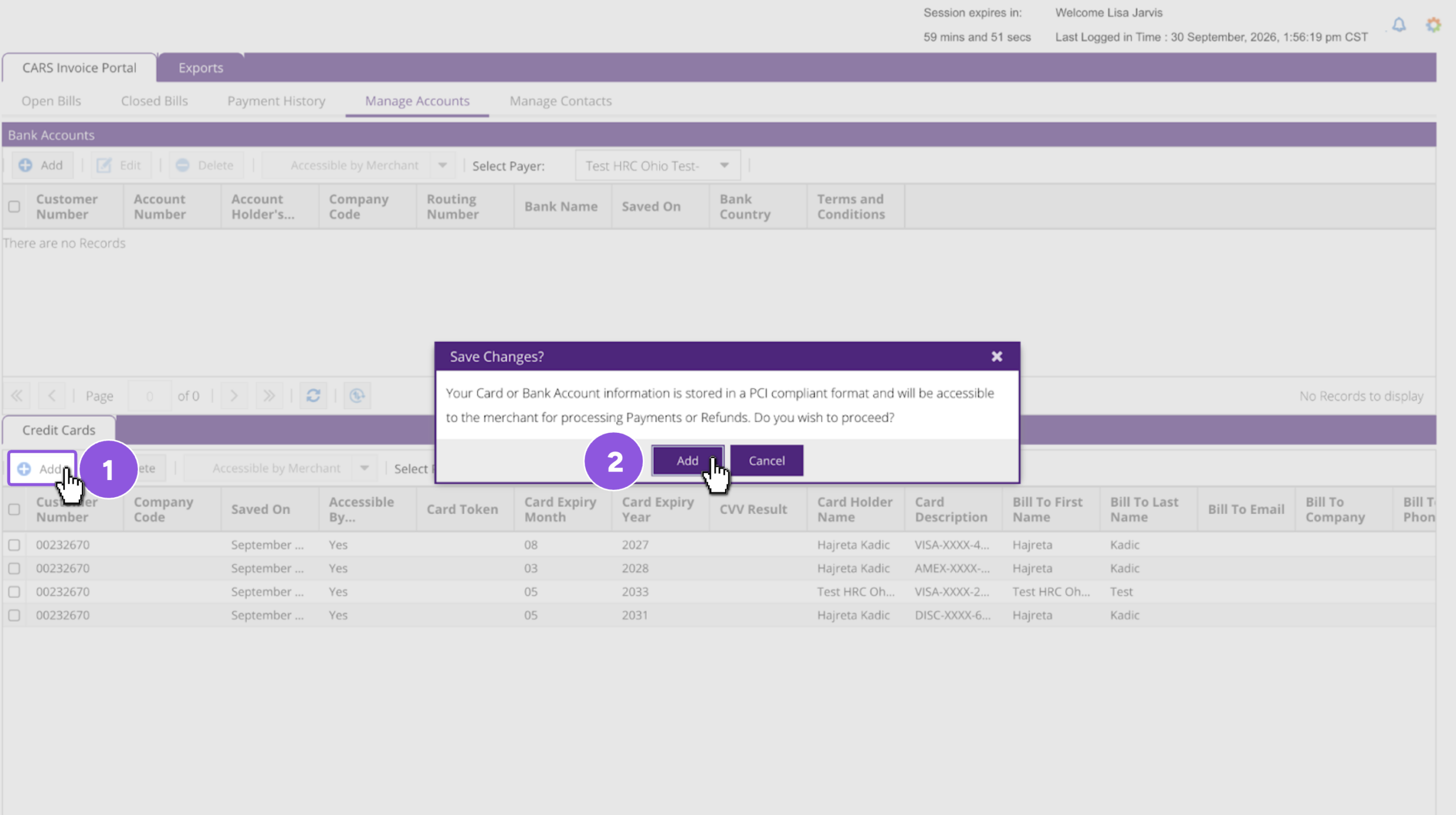Check the card row expiring 08 2027
This screenshot has height=815, width=1456.
14,545
